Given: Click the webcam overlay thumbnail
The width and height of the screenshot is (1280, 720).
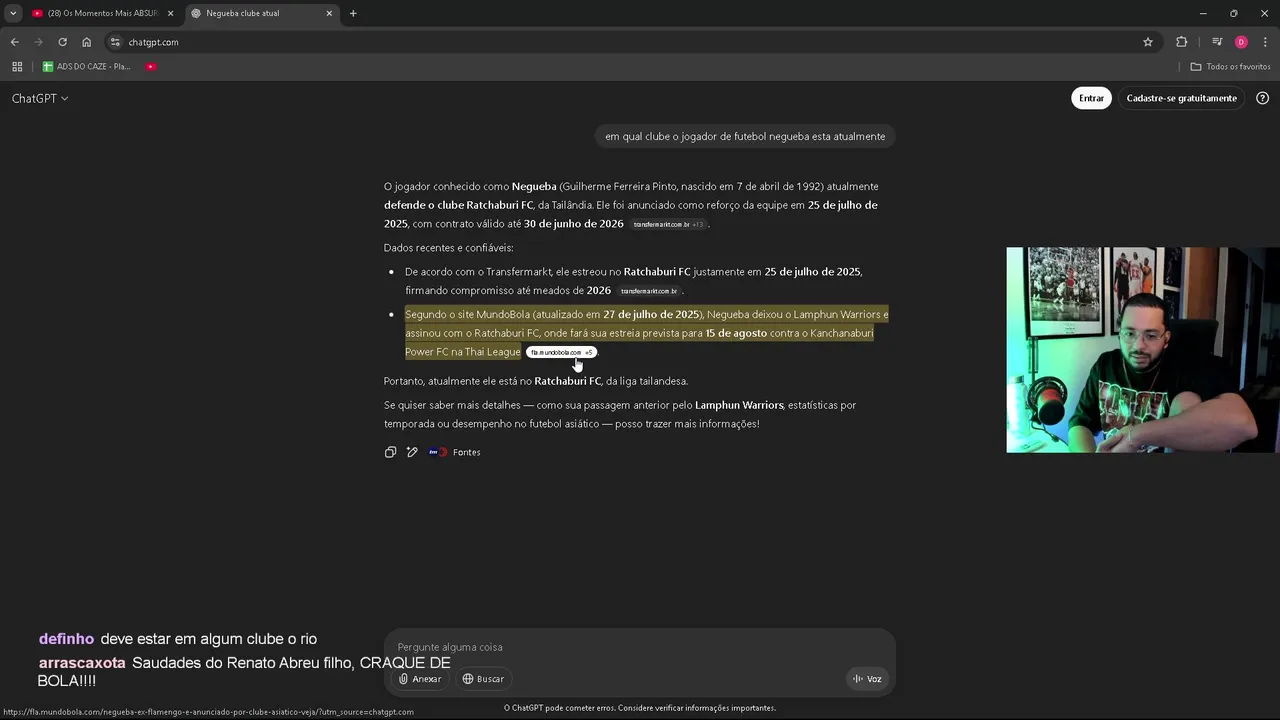Looking at the screenshot, I should 1143,350.
